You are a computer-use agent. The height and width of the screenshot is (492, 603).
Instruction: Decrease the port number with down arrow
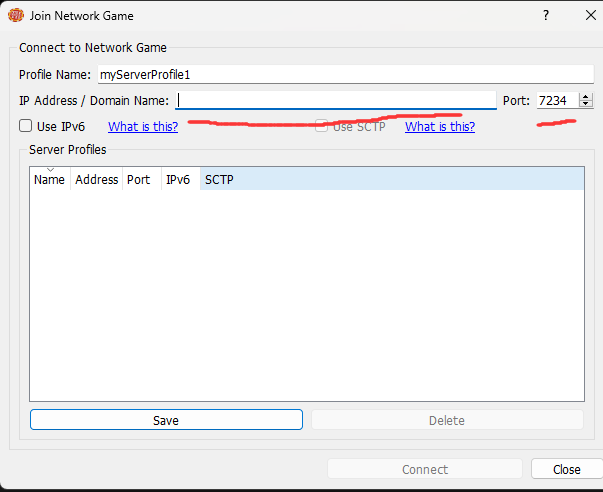[586, 104]
